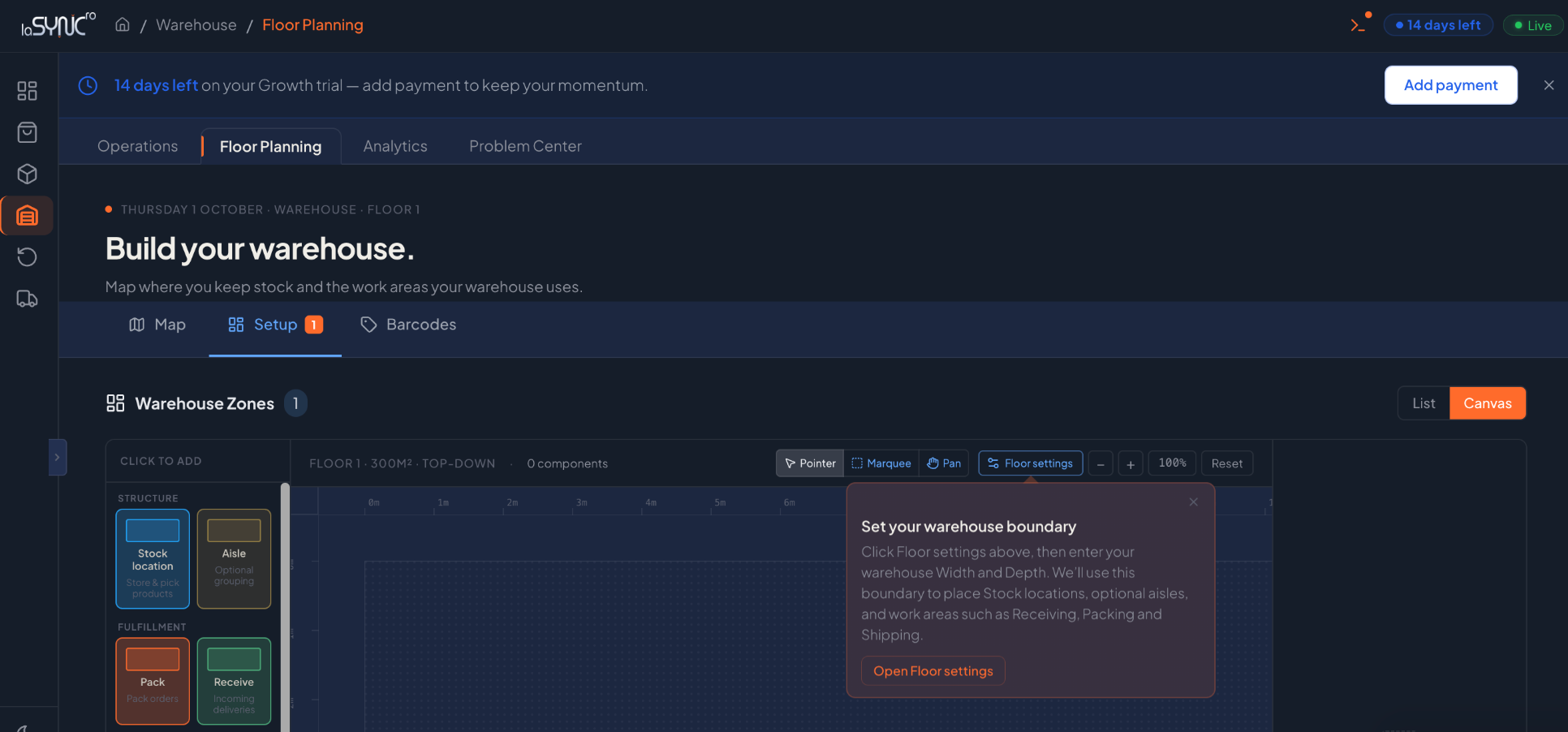The image size is (1568, 732).
Task: Select the Marquee tool
Action: pyautogui.click(x=881, y=463)
